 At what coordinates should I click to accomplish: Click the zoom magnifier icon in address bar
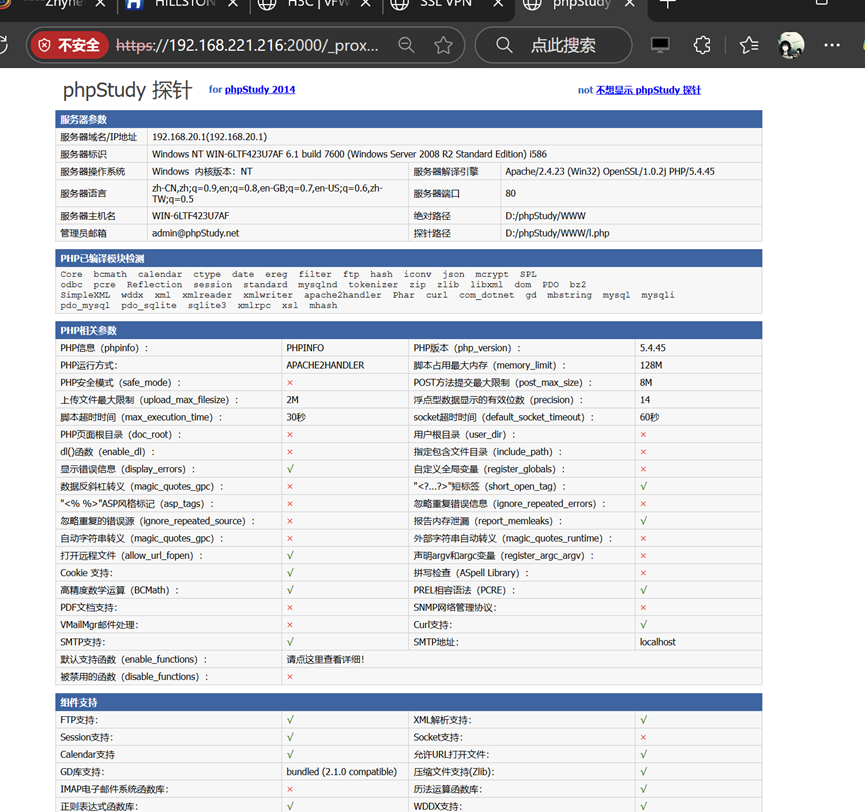(407, 45)
